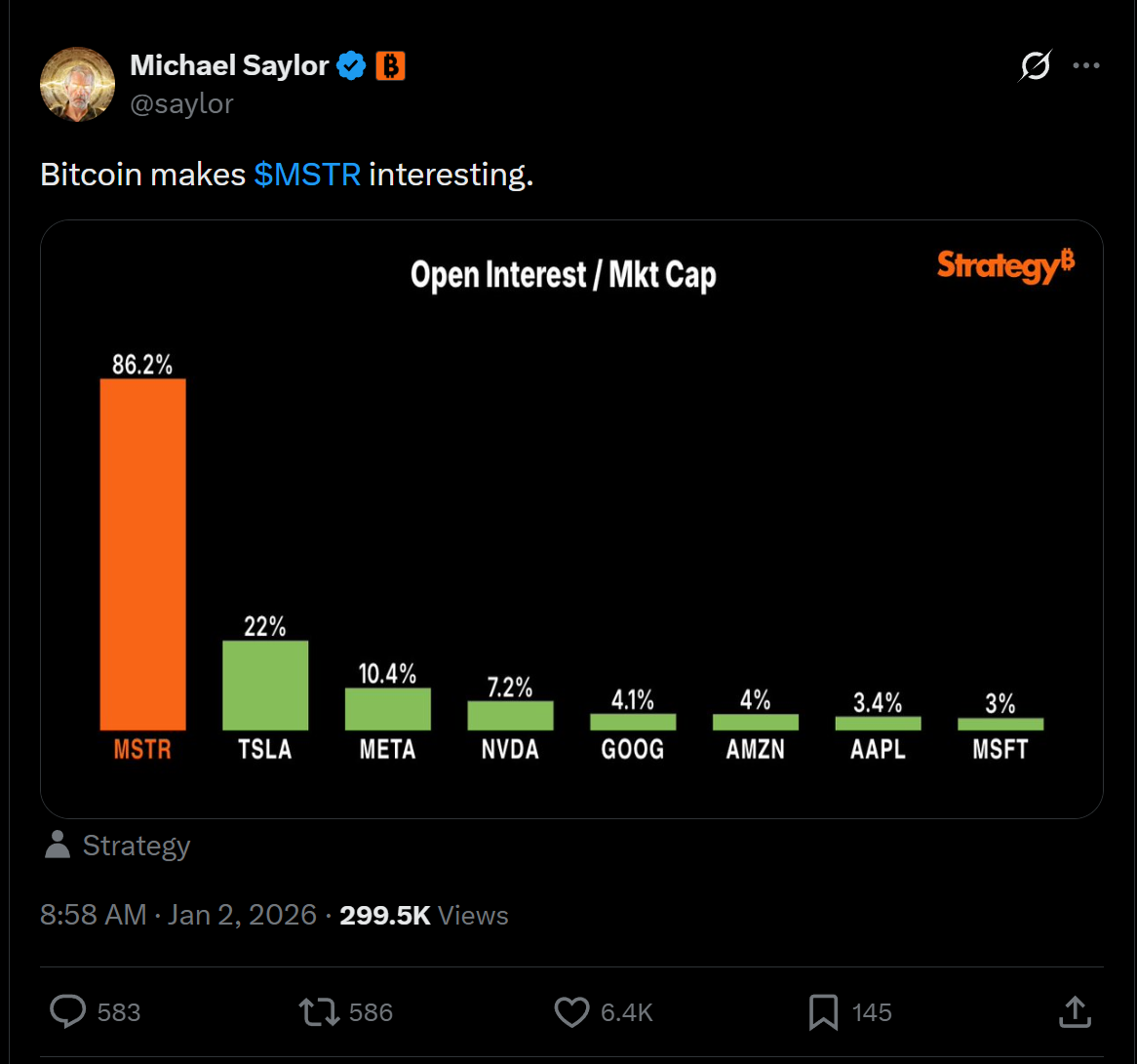Image resolution: width=1137 pixels, height=1064 pixels.
Task: Click the share upload icon
Action: [x=1074, y=1012]
